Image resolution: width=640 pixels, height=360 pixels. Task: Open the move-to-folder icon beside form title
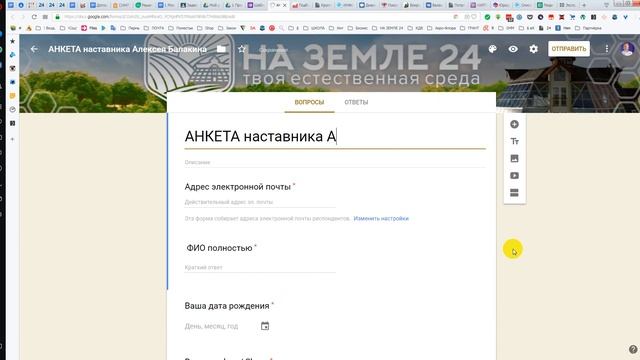point(221,49)
